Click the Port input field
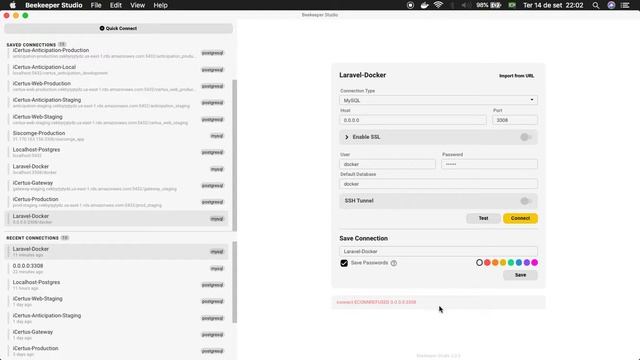Image resolution: width=640 pixels, height=360 pixels. tap(515, 120)
